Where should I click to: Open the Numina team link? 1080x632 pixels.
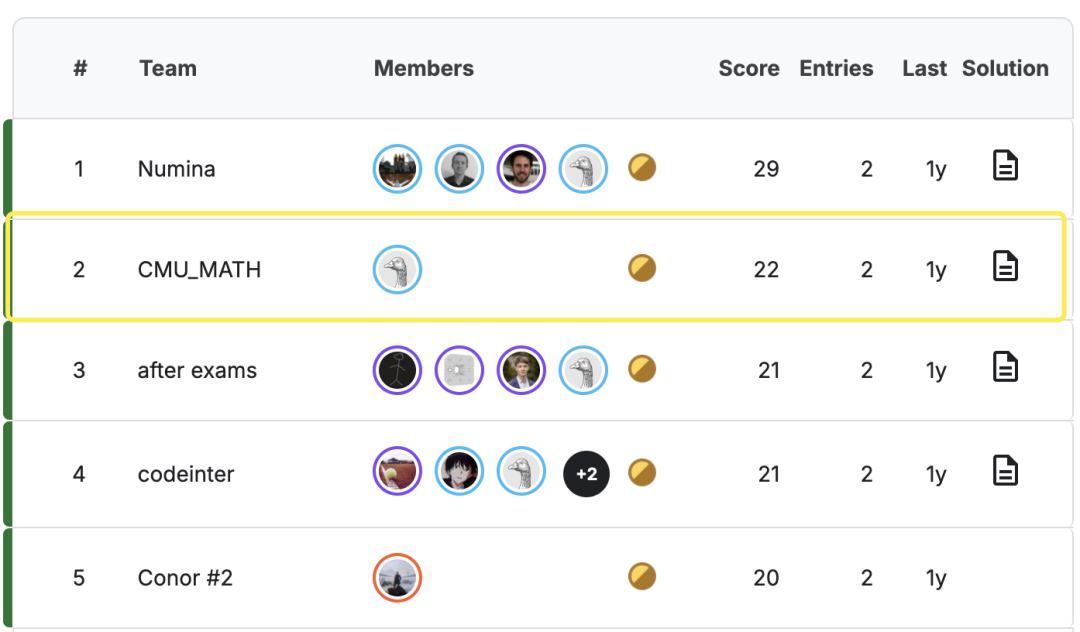[176, 169]
